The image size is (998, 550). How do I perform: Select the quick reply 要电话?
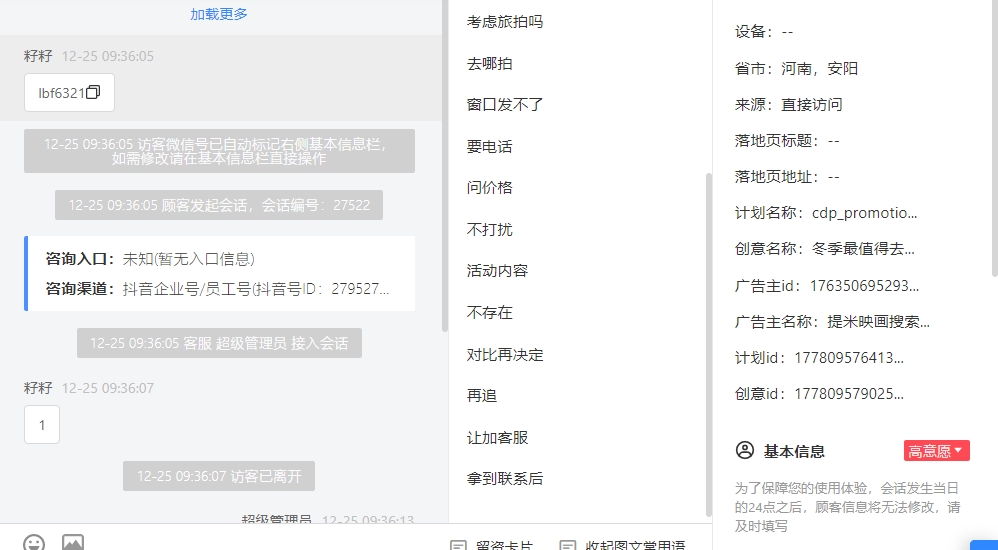pos(489,146)
